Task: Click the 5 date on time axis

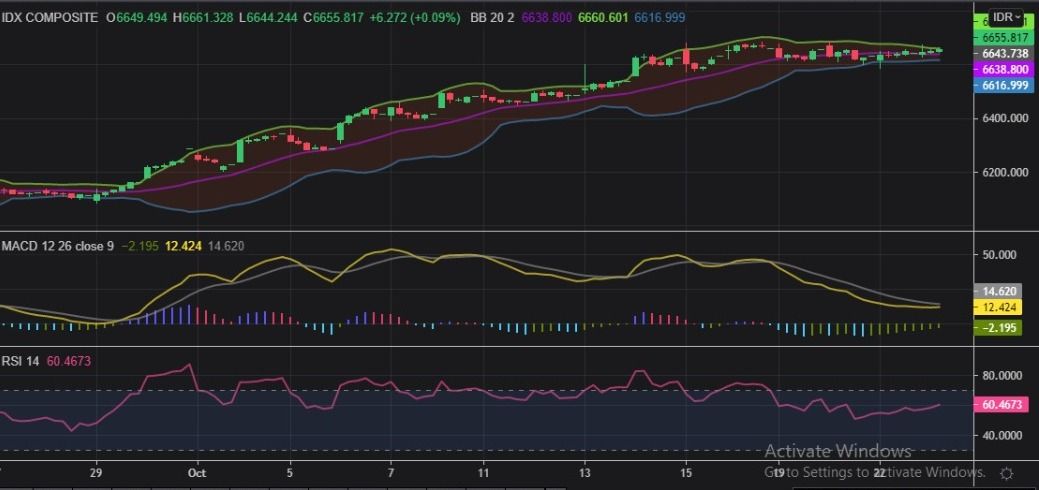Action: point(290,473)
